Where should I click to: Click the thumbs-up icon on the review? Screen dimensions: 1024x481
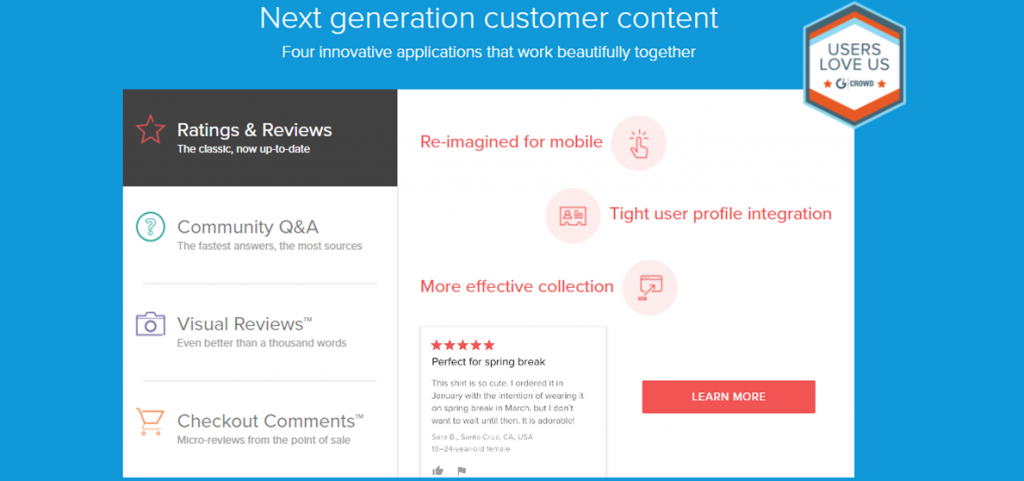pos(438,470)
